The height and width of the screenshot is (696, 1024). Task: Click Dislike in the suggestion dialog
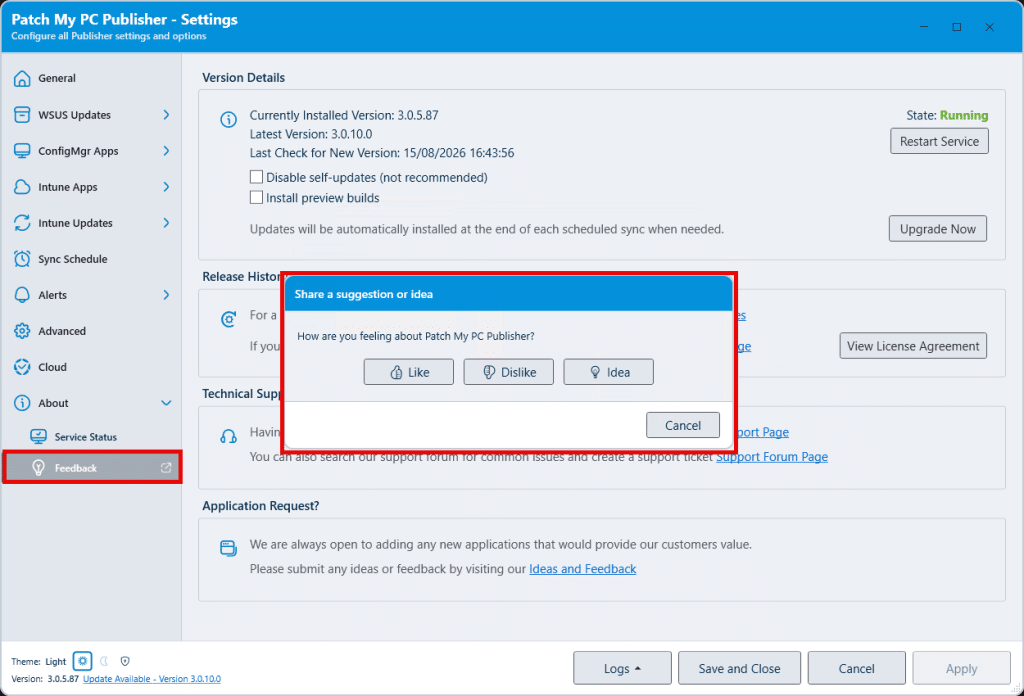pos(509,372)
